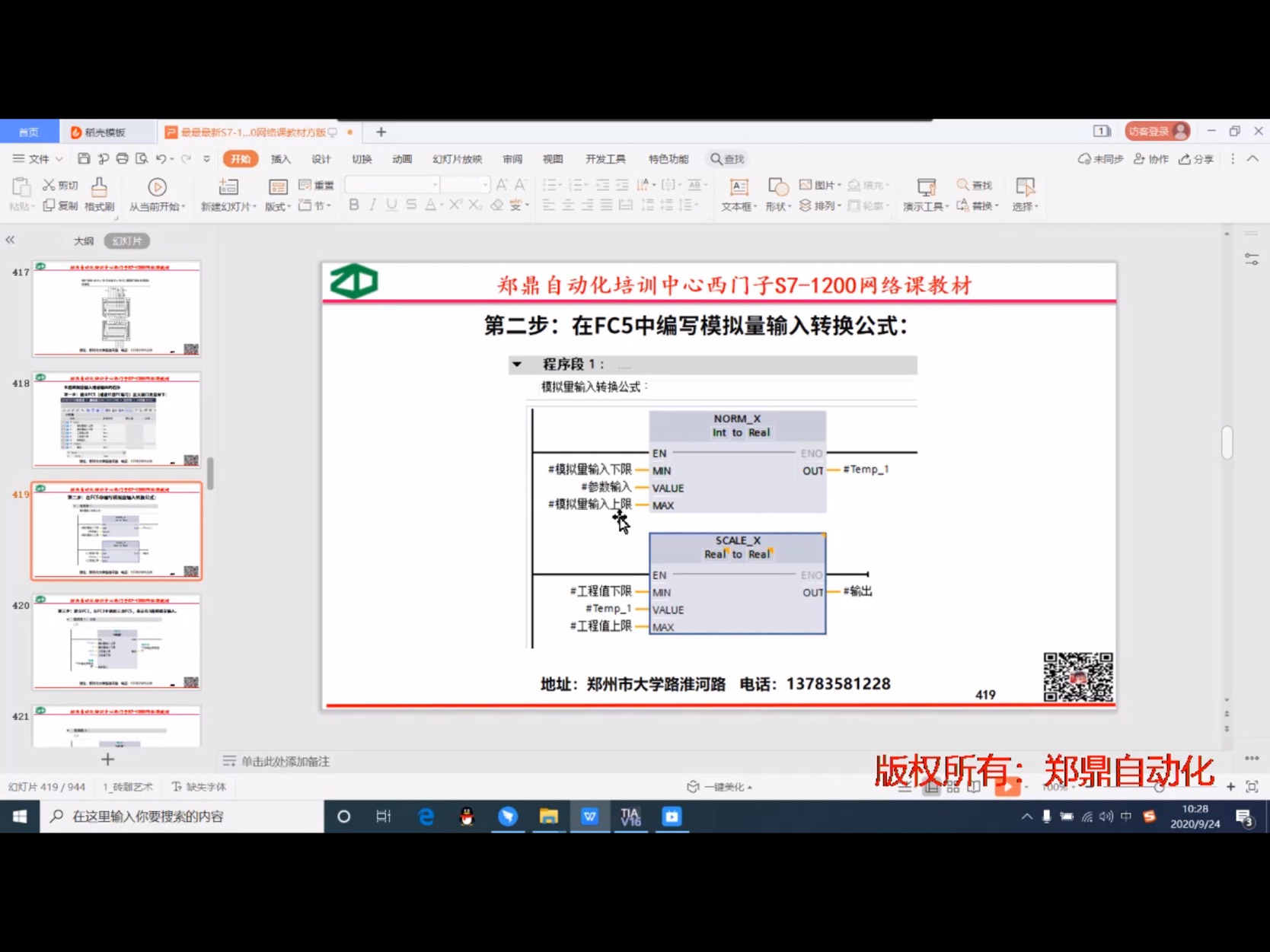Open the font name combo box
Image resolution: width=1270 pixels, height=952 pixels.
click(x=393, y=185)
